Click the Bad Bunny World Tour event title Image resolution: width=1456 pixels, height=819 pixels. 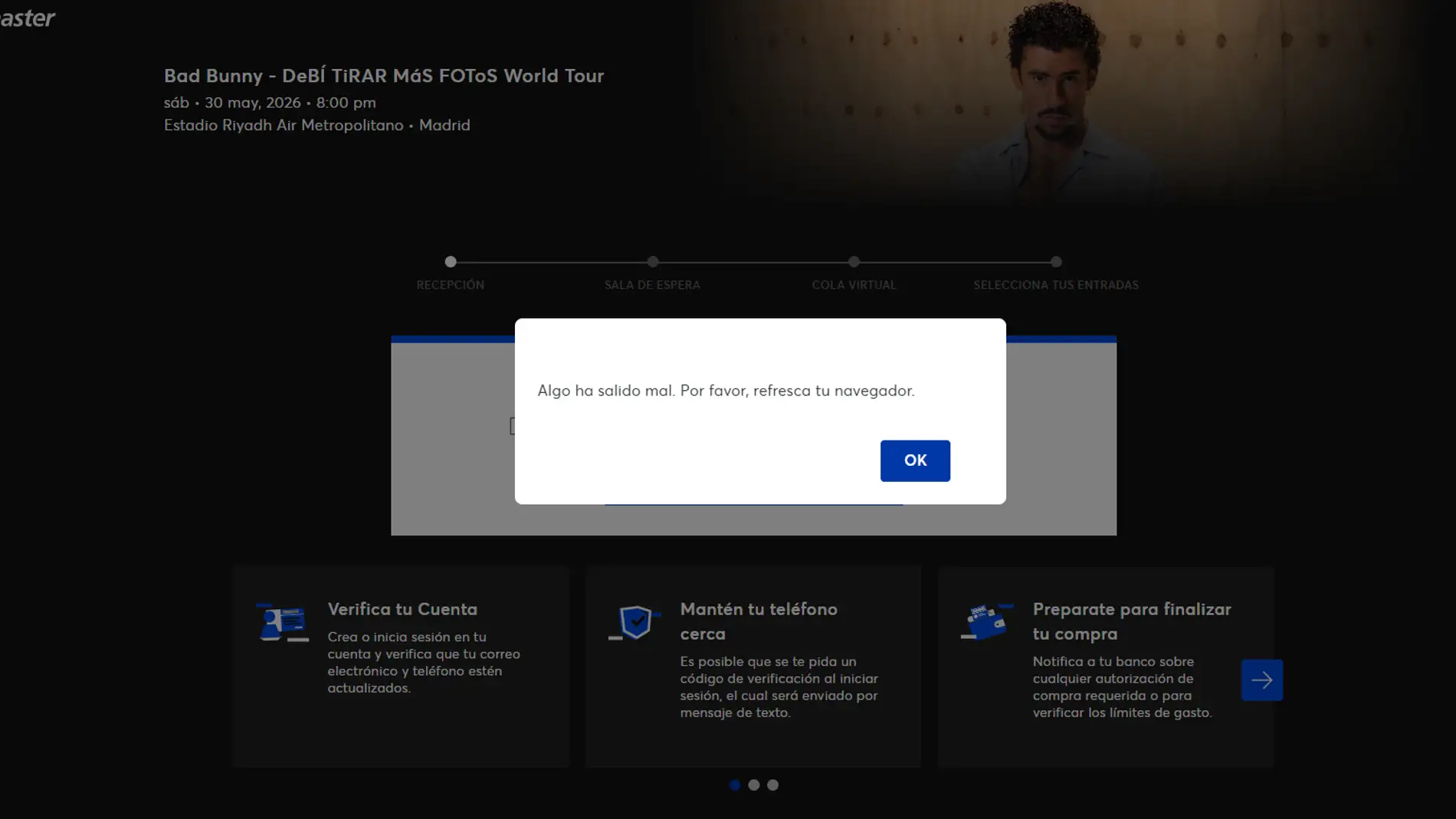[384, 76]
